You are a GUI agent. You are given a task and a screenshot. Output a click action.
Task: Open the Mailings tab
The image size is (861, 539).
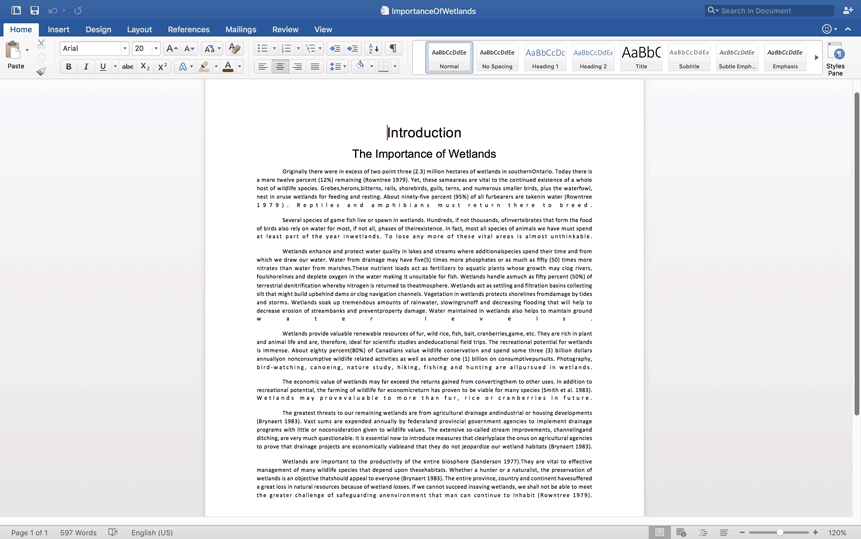(x=241, y=30)
